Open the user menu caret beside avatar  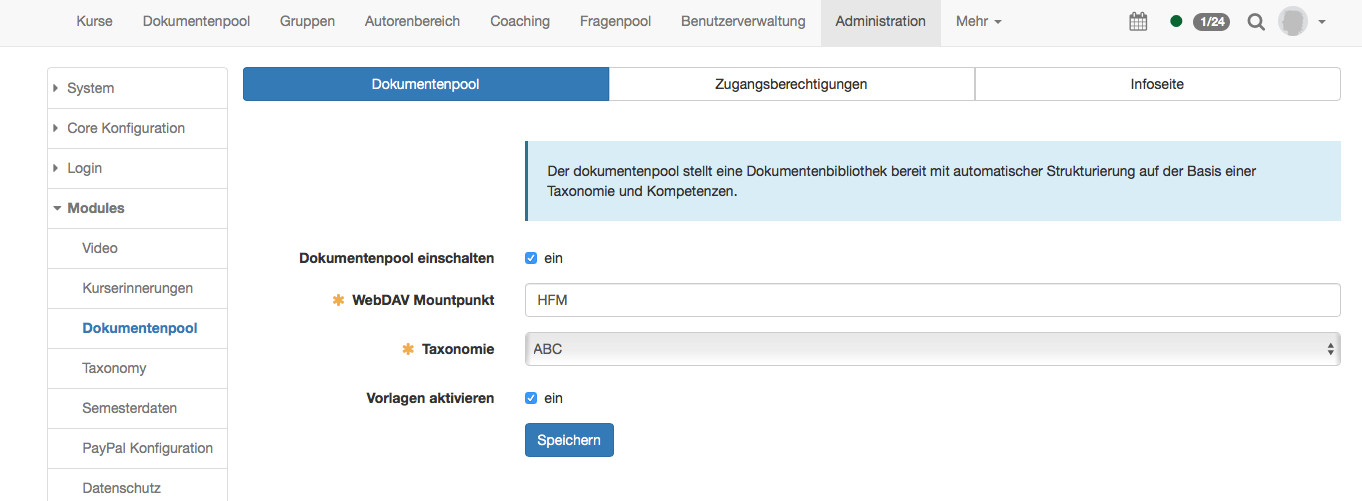[1322, 22]
